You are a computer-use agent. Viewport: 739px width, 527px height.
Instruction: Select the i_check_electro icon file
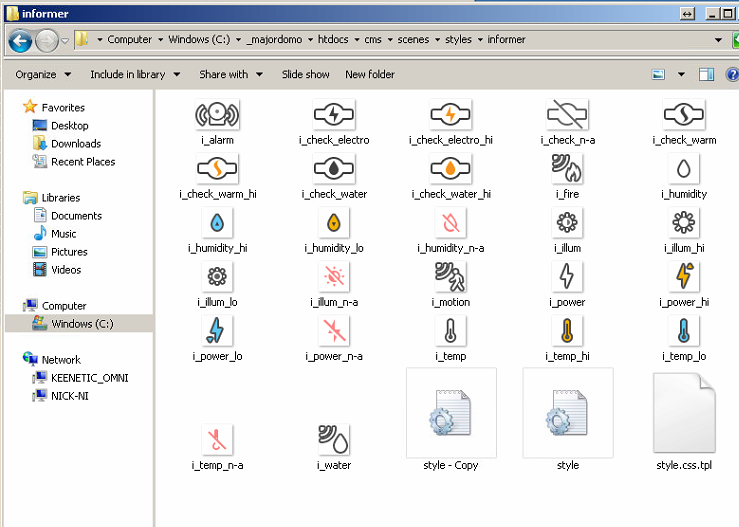[x=334, y=115]
